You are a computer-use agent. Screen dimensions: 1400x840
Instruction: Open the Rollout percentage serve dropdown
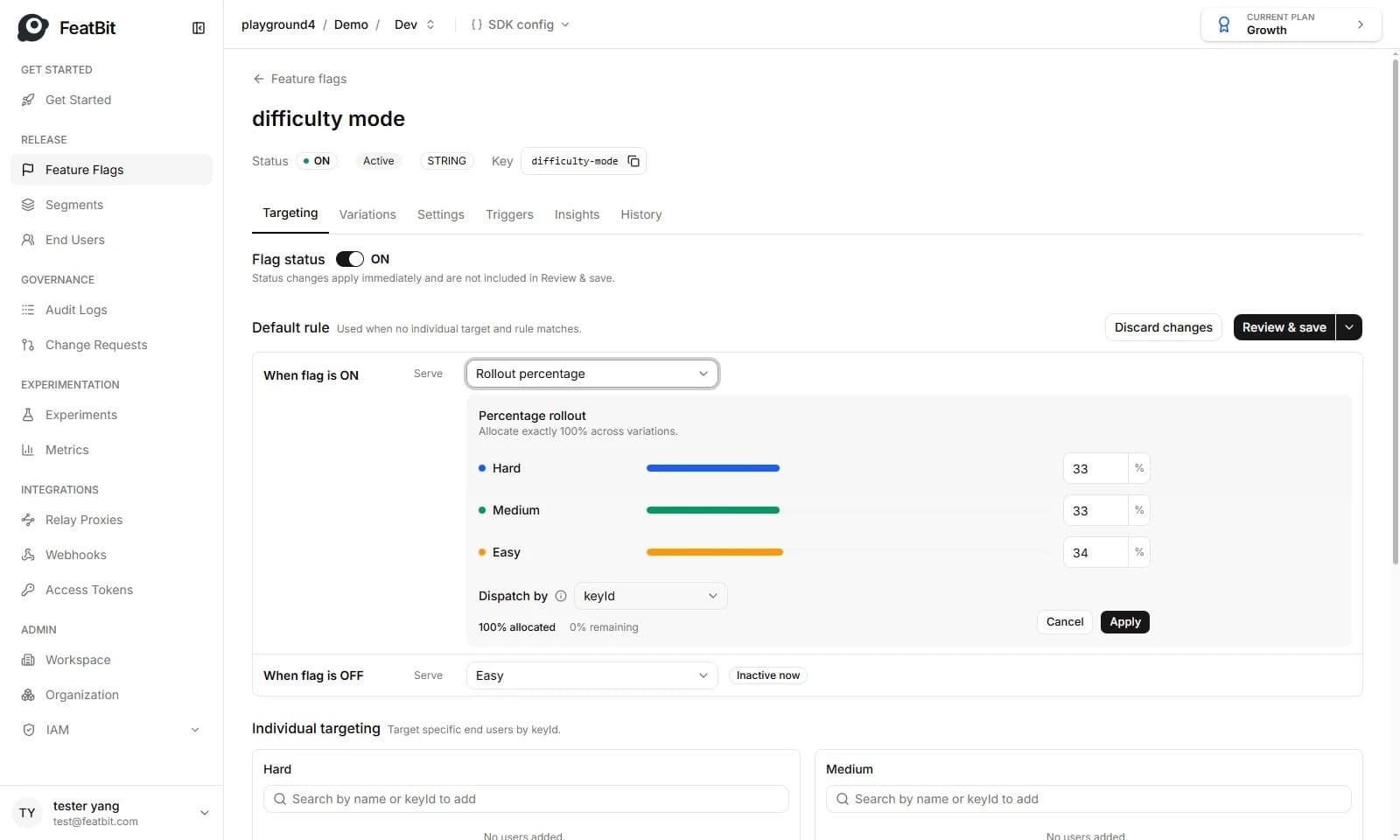592,374
